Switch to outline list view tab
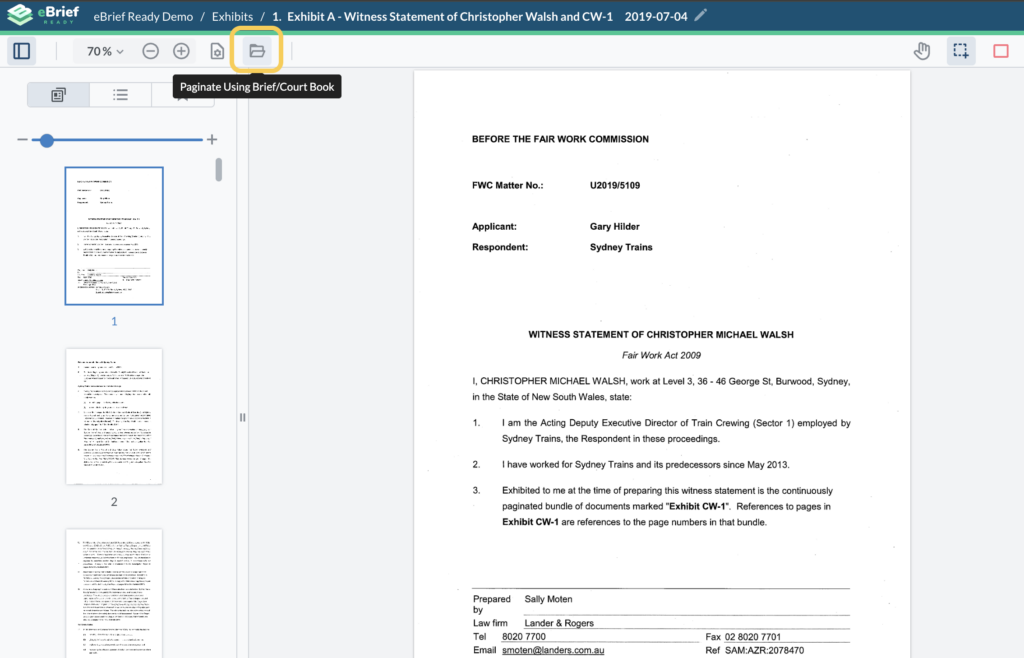The image size is (1024, 658). point(120,95)
